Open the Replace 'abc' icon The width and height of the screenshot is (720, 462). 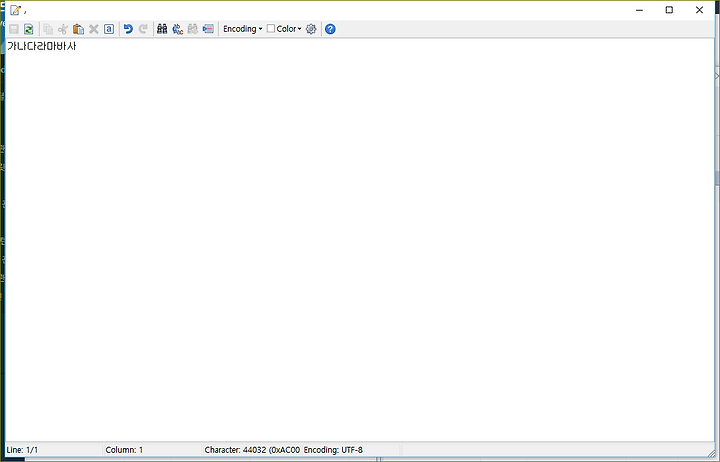[x=178, y=29]
